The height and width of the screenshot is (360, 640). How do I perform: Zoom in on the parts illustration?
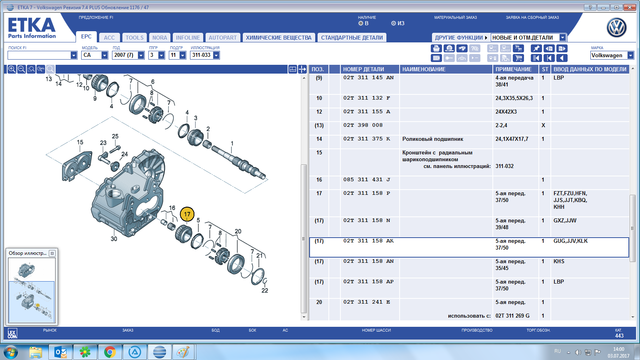click(12, 69)
